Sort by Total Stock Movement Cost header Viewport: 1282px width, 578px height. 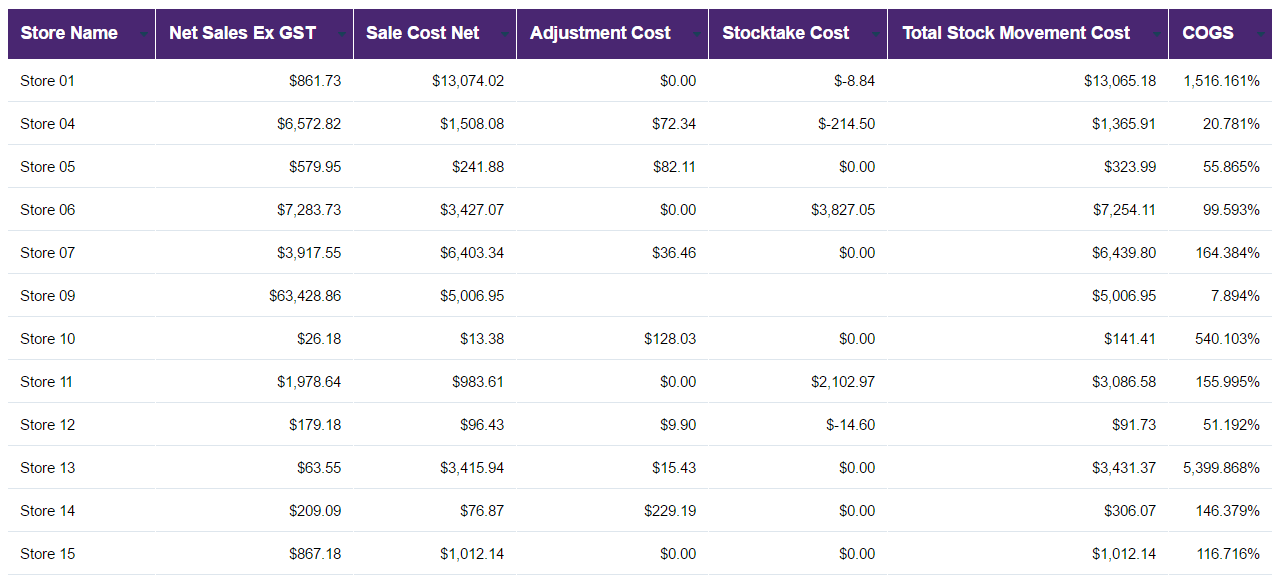[1016, 33]
